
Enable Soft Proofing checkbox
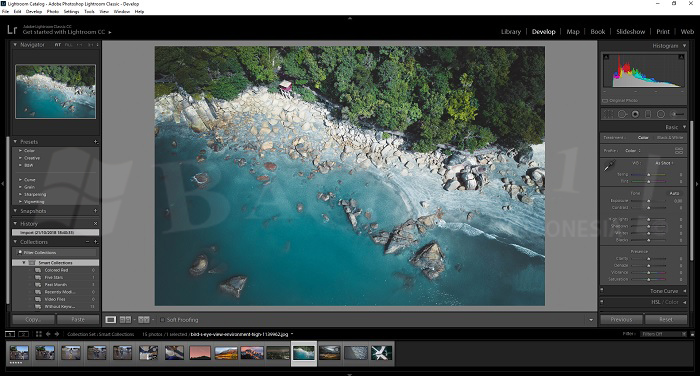[162, 320]
